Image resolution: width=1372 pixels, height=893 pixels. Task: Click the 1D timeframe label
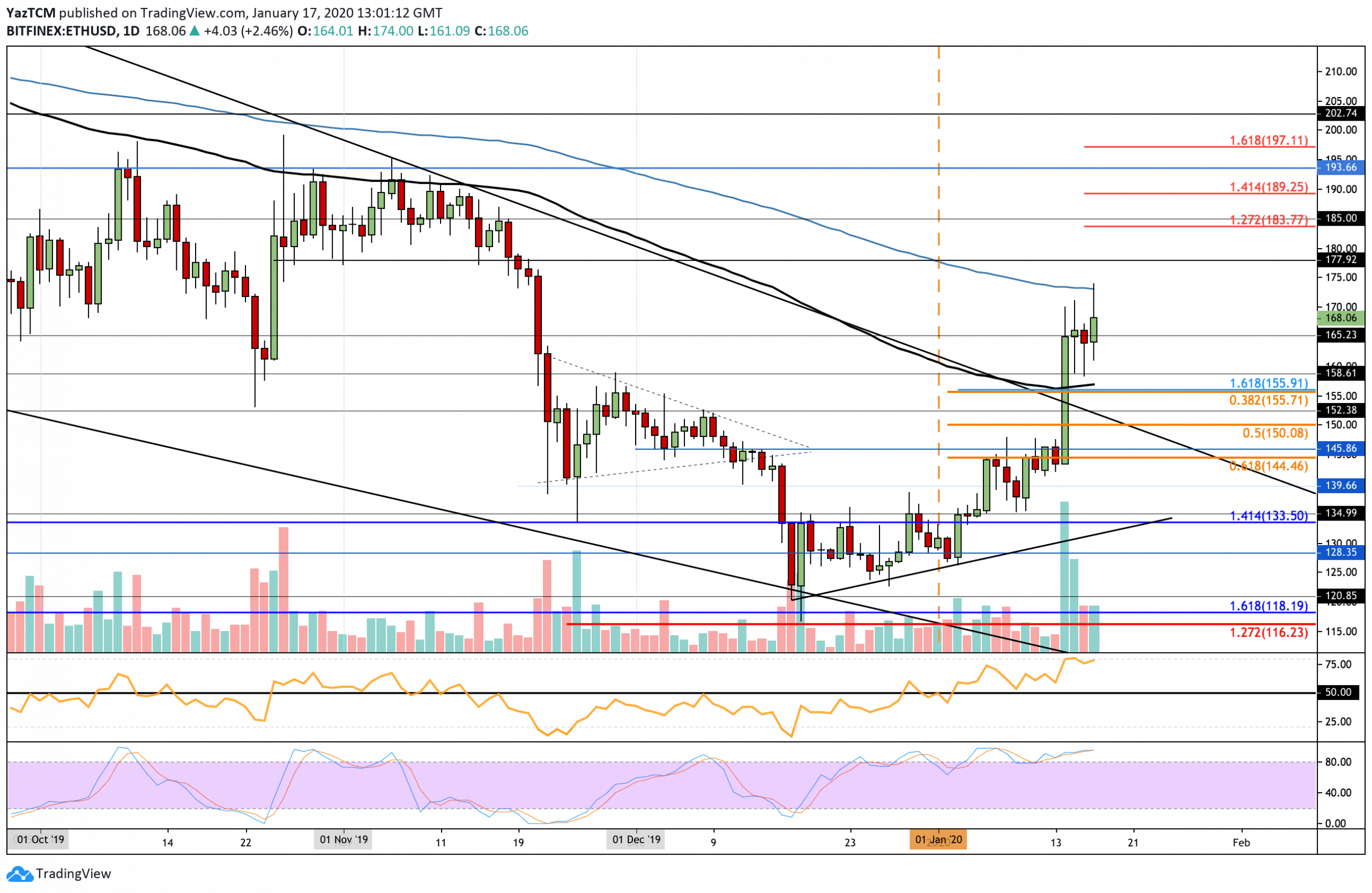[131, 31]
